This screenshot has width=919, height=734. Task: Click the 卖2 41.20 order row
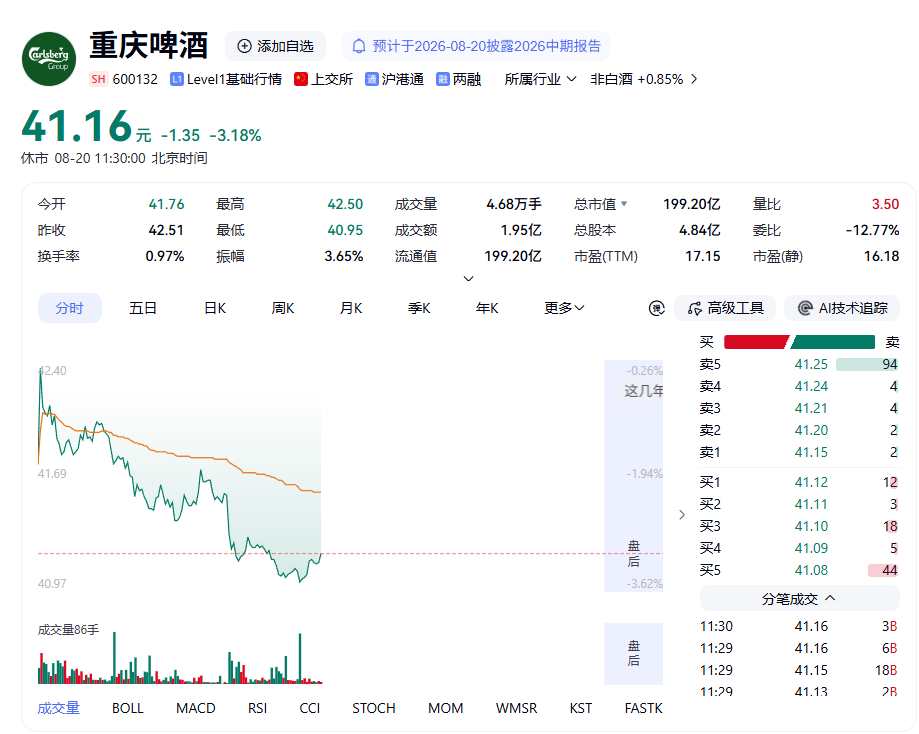[799, 430]
